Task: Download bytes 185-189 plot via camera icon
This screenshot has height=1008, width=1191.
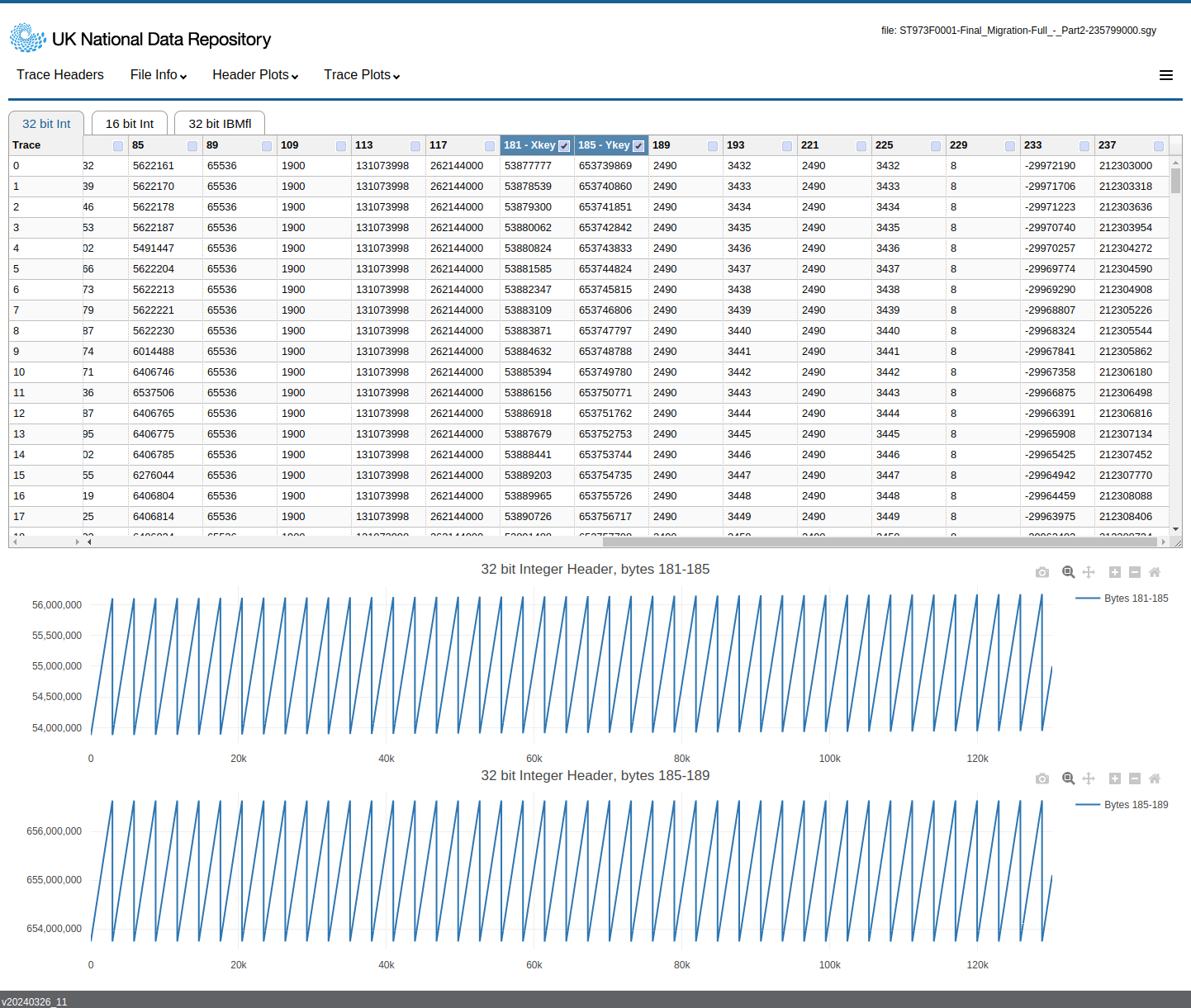Action: pyautogui.click(x=1042, y=778)
